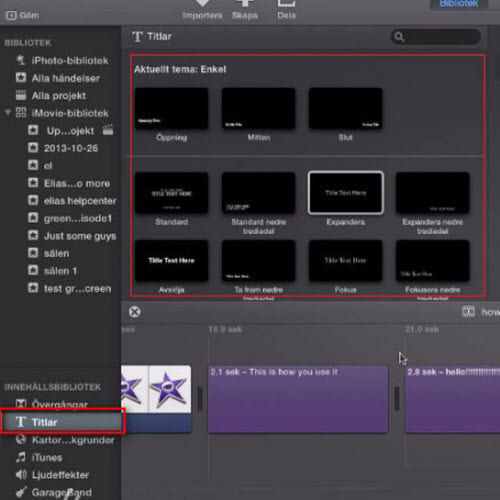Viewport: 500px width, 500px height.
Task: Click the T icon in the Titlar header
Action: [137, 36]
